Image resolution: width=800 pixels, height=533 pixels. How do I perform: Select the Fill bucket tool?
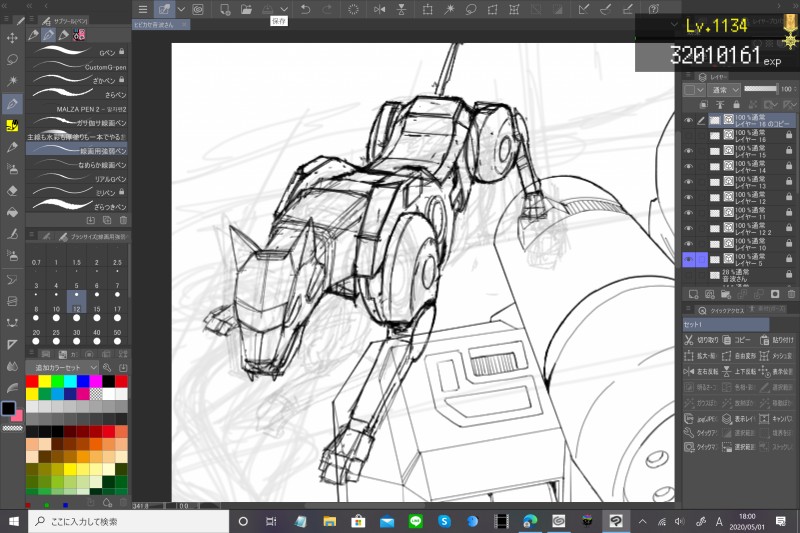(13, 211)
